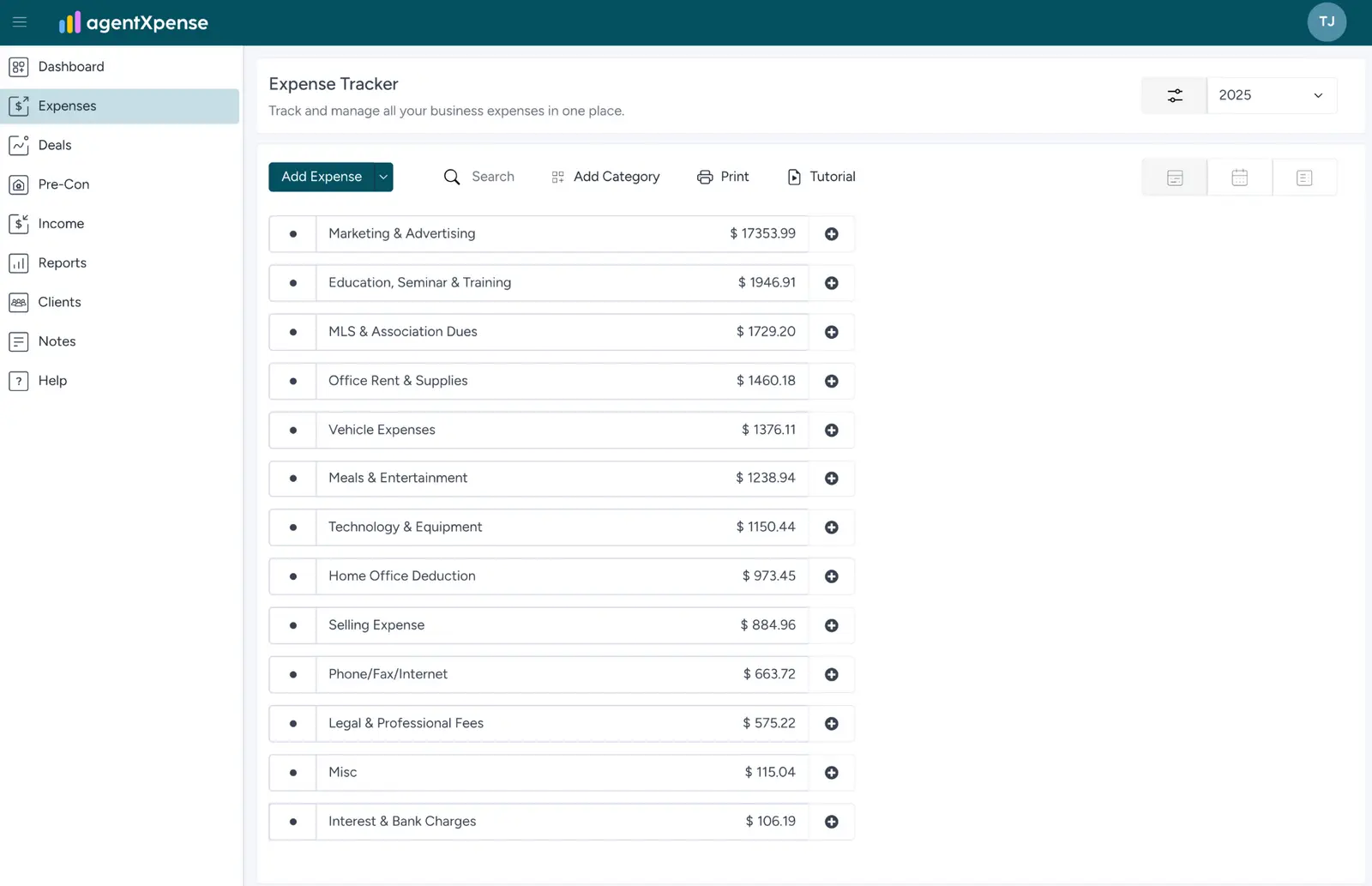Viewport: 1372px width, 886px height.
Task: Add expense to Vehicle Expenses with plus
Action: [x=832, y=430]
